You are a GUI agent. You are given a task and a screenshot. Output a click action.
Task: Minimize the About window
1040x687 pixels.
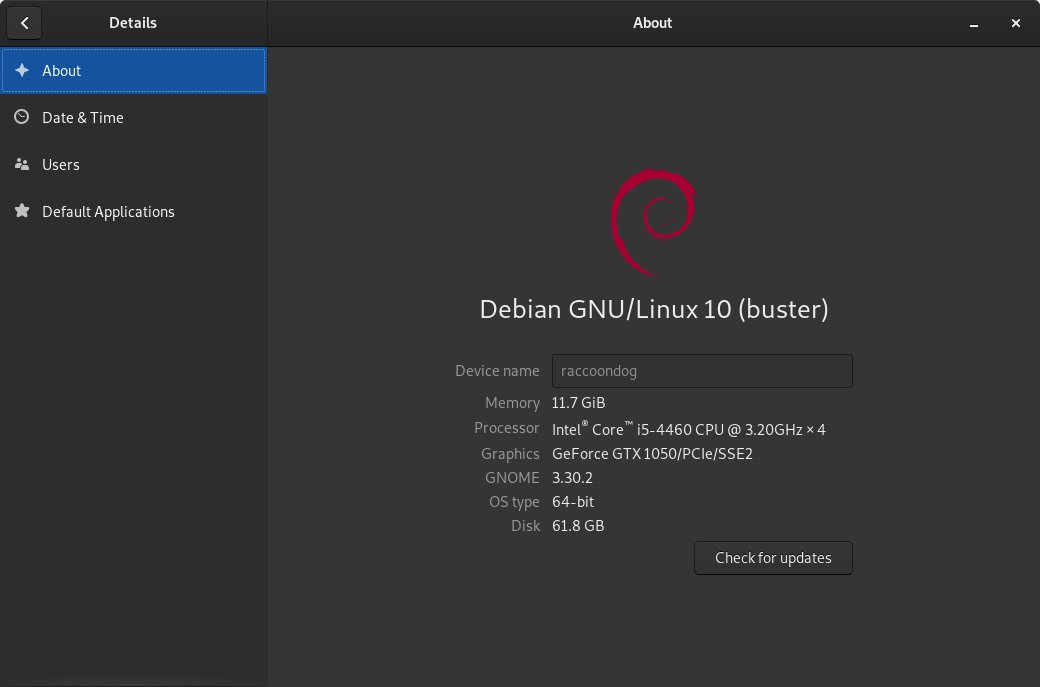(972, 22)
